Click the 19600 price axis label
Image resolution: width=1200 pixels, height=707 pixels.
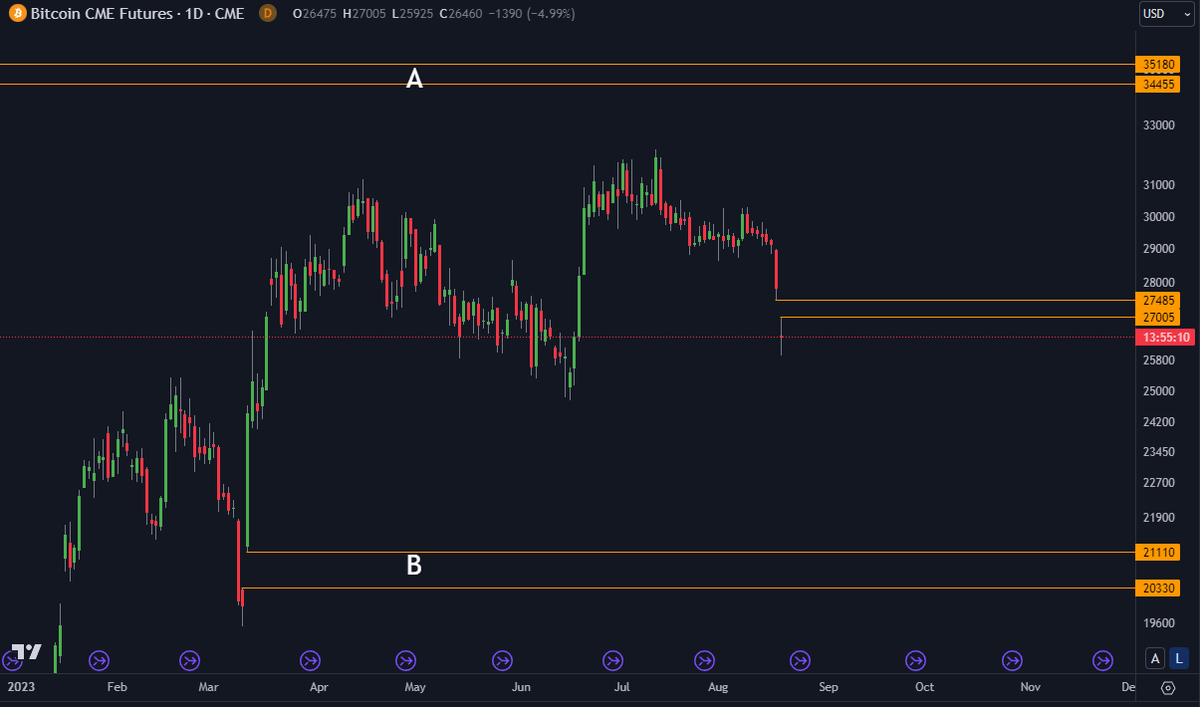click(x=1159, y=623)
